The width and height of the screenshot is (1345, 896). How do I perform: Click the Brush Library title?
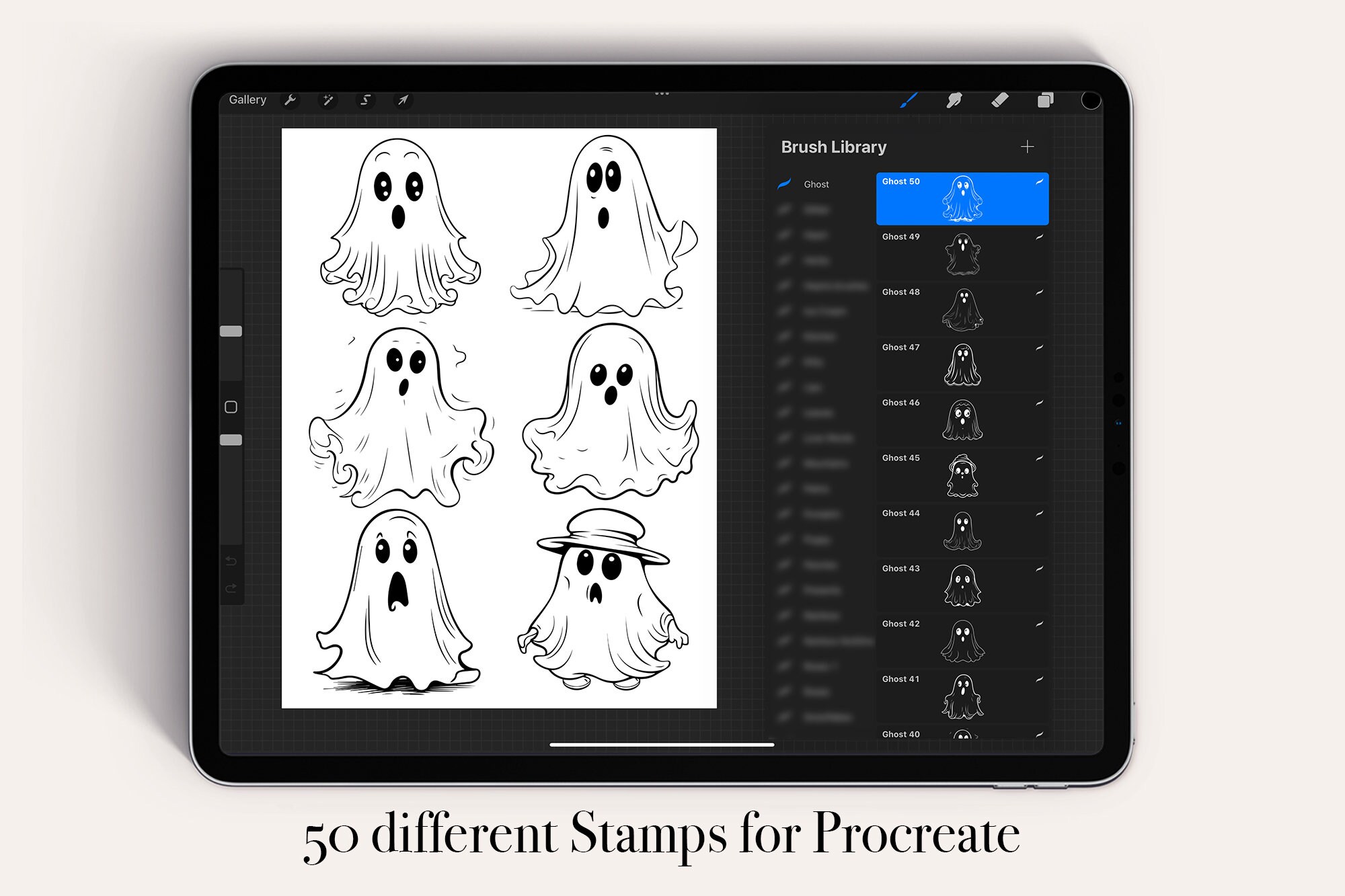pyautogui.click(x=833, y=147)
